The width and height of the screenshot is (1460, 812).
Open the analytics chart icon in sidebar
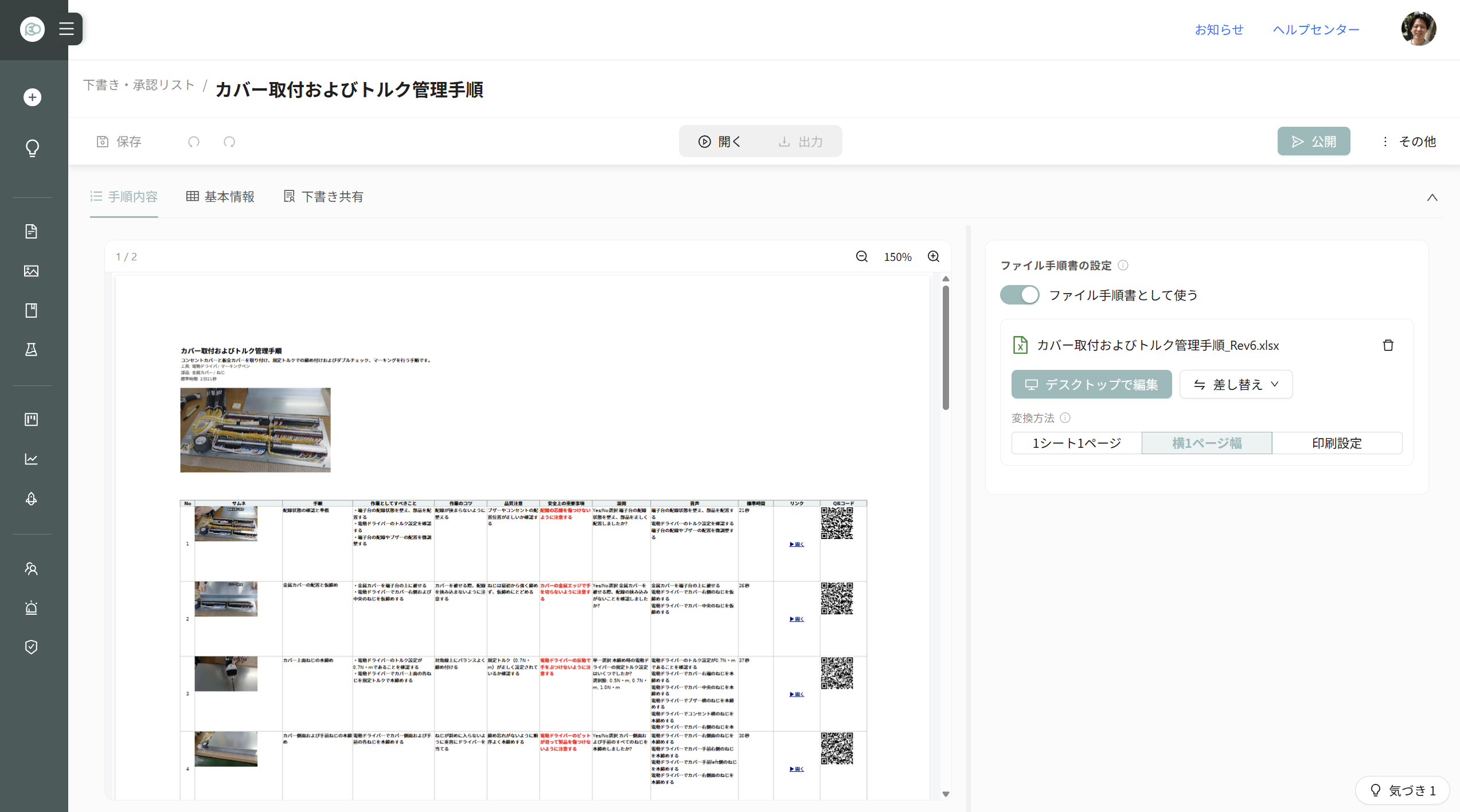[x=32, y=459]
